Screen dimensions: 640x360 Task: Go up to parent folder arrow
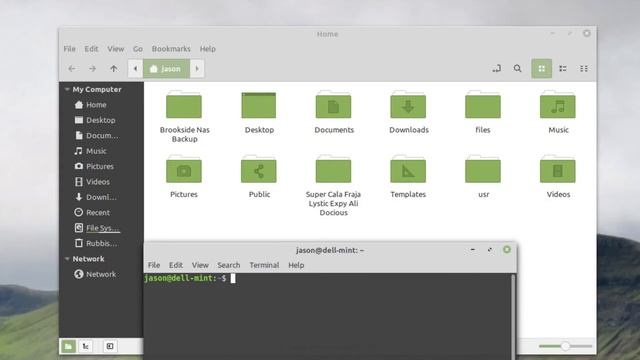coord(114,69)
